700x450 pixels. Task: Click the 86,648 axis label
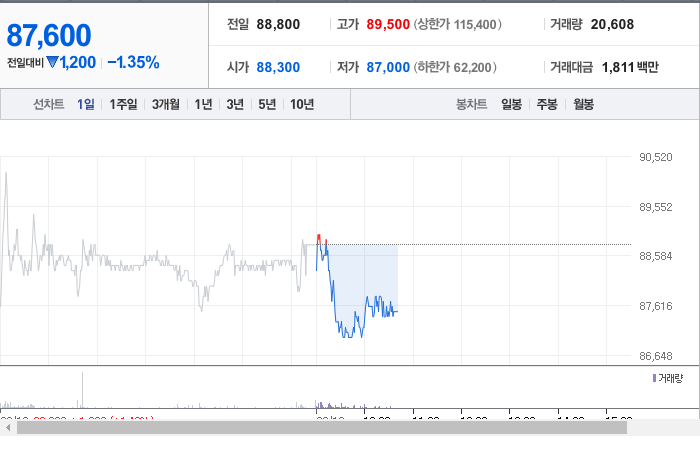[656, 356]
